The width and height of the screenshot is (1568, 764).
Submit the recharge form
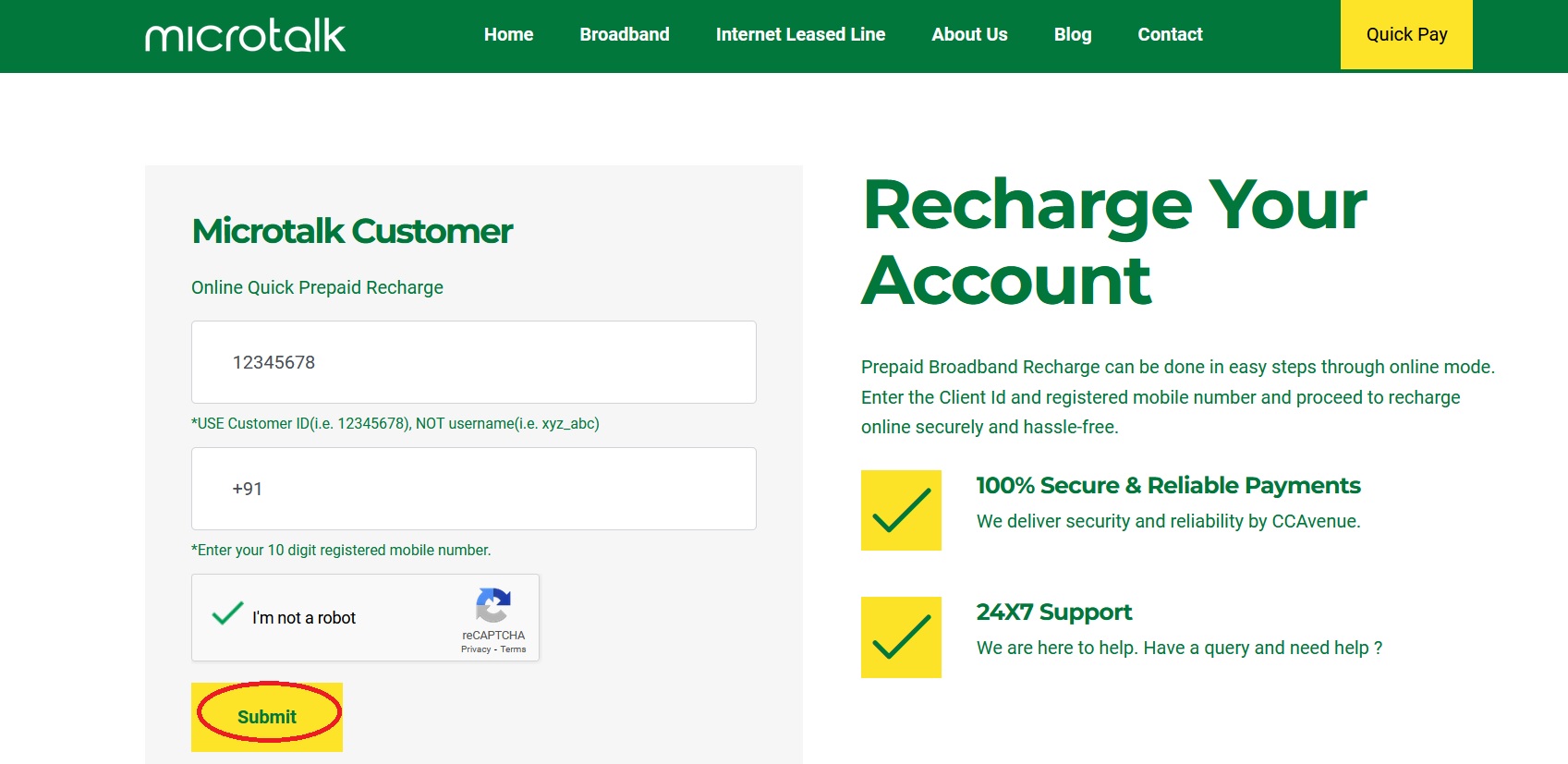point(267,717)
